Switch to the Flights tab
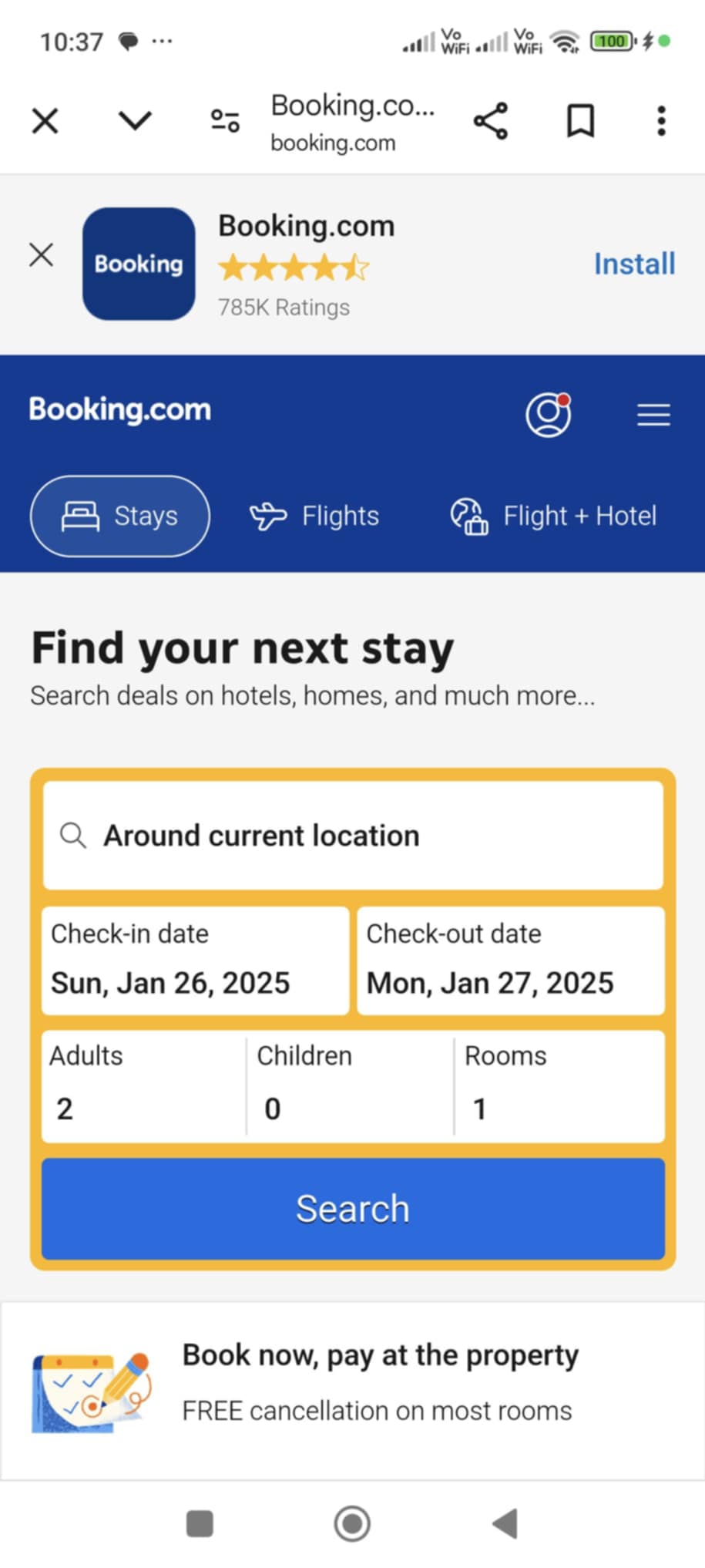 coord(315,516)
